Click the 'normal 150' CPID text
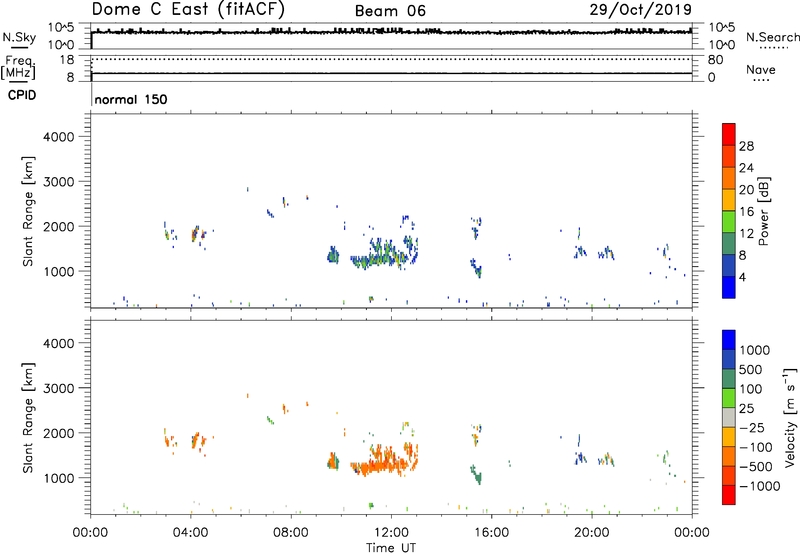The height and width of the screenshot is (554, 800). (131, 99)
